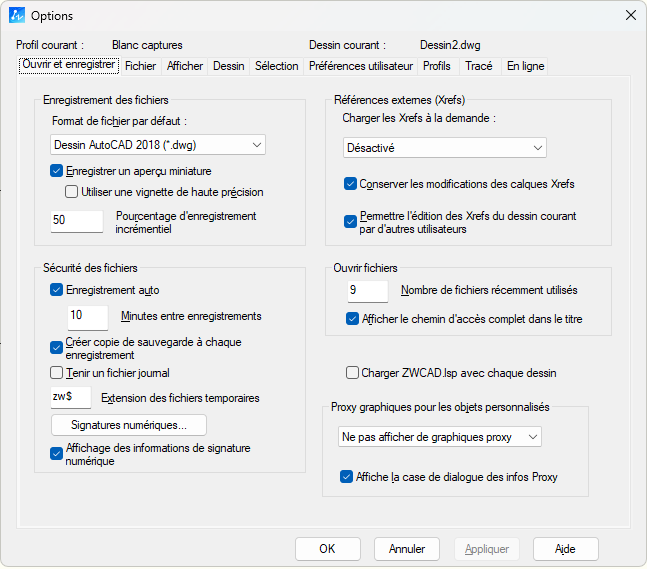Click the recent files count field
This screenshot has height=569, width=647.
coord(367,291)
